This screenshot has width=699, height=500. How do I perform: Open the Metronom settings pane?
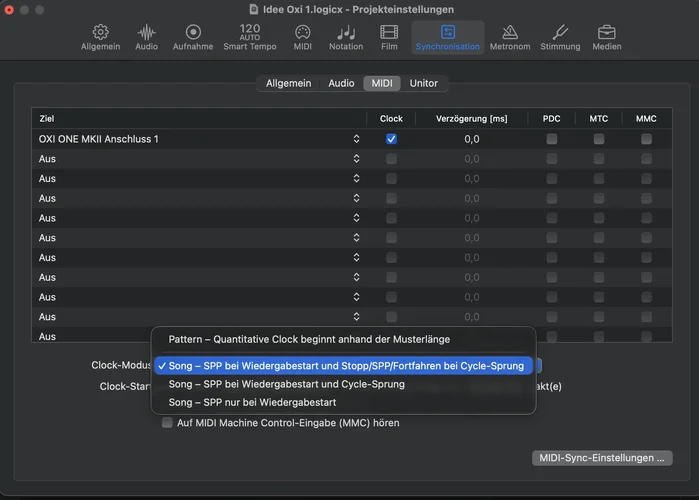pyautogui.click(x=510, y=37)
